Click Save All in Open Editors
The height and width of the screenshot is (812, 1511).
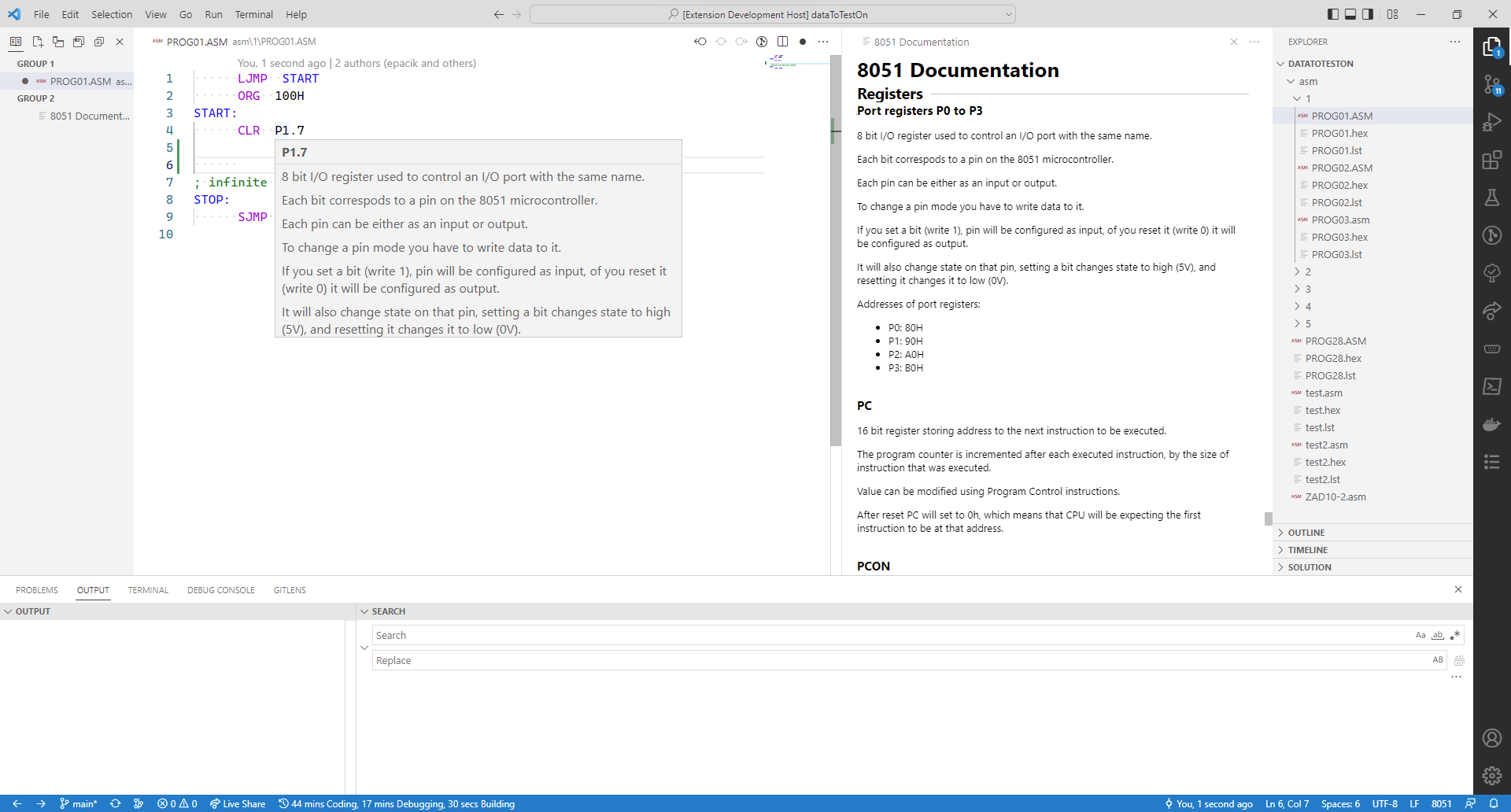tap(79, 42)
